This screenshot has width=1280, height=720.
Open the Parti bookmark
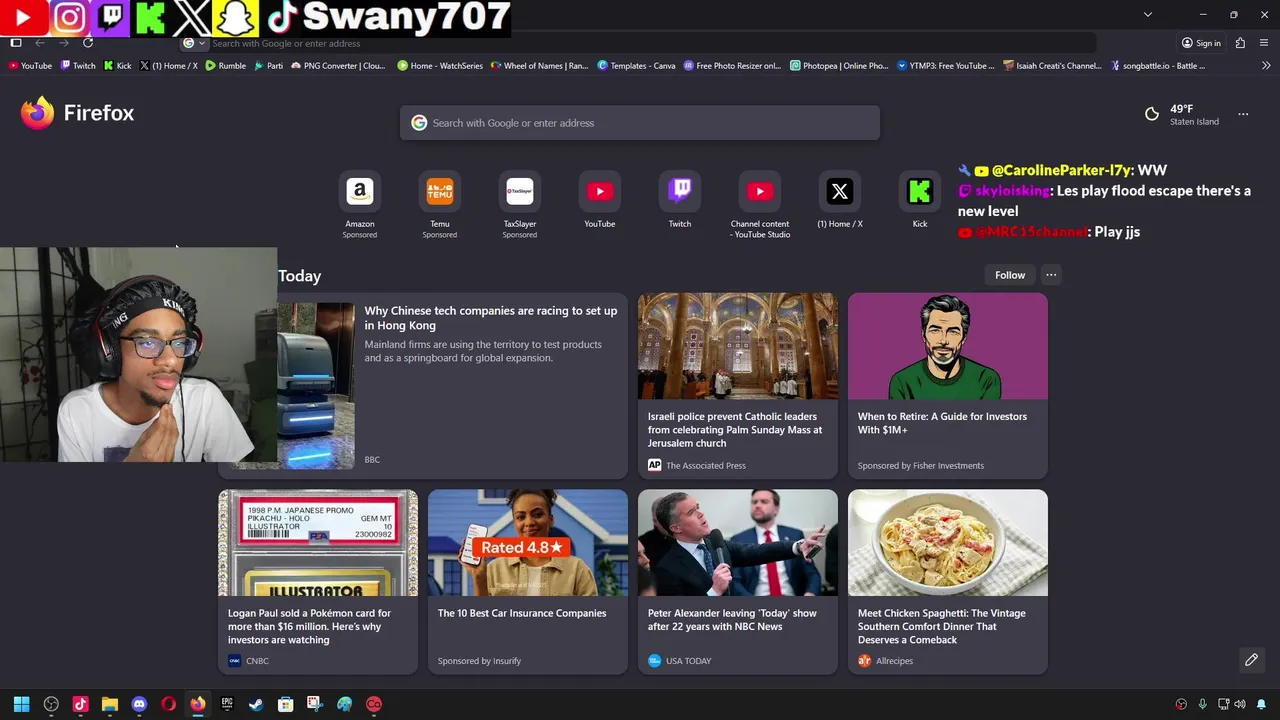click(268, 66)
